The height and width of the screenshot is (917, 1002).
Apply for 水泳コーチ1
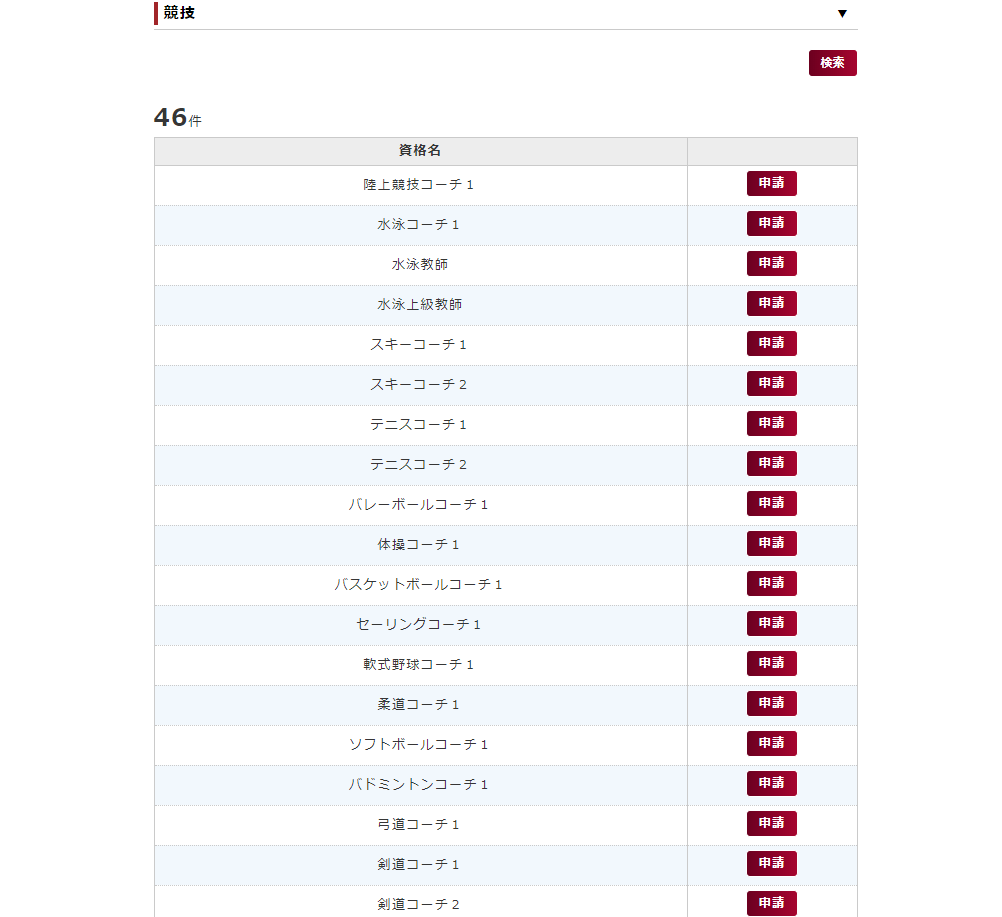(x=771, y=224)
